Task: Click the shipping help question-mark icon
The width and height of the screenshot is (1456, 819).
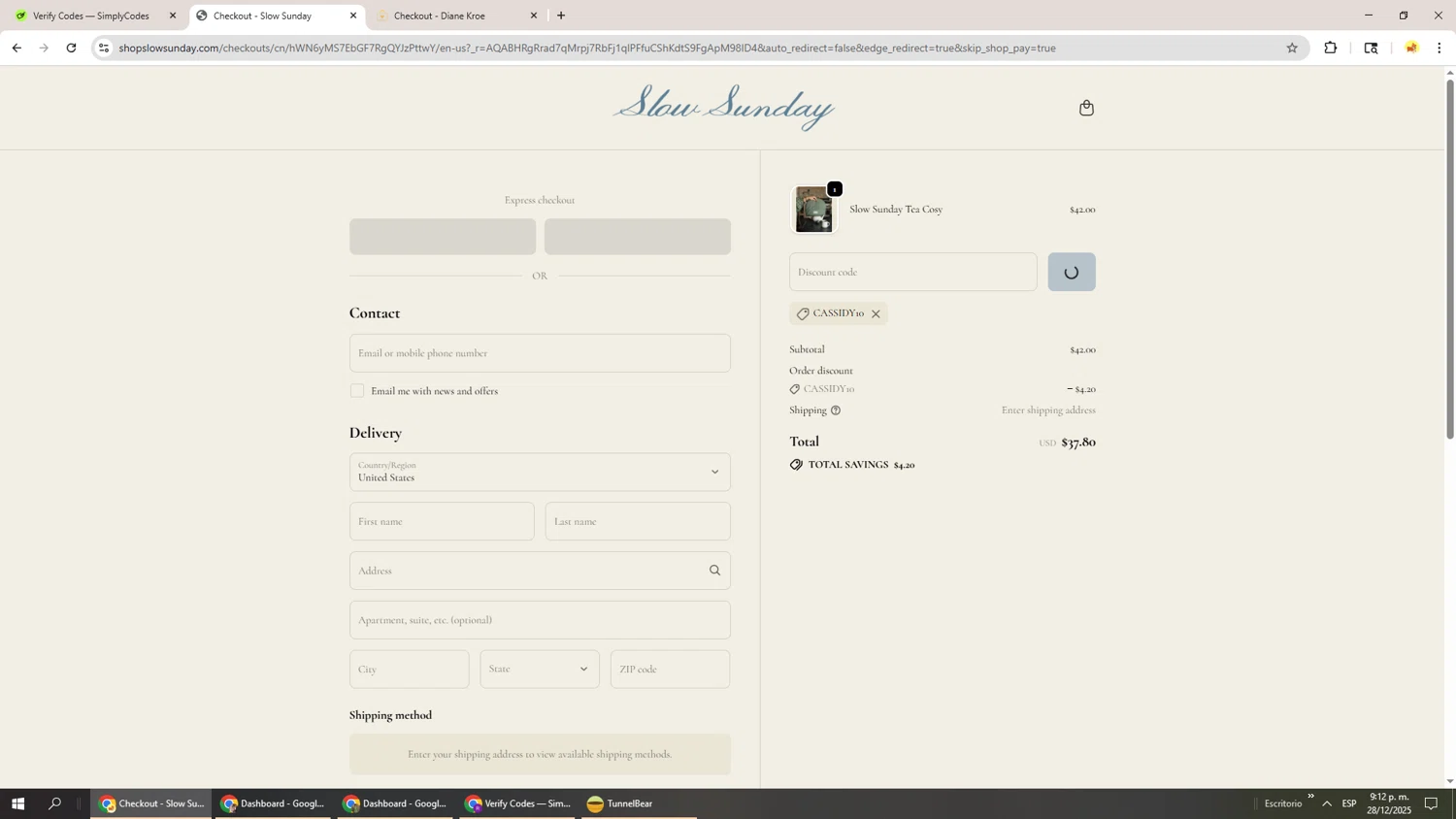Action: pos(836,410)
